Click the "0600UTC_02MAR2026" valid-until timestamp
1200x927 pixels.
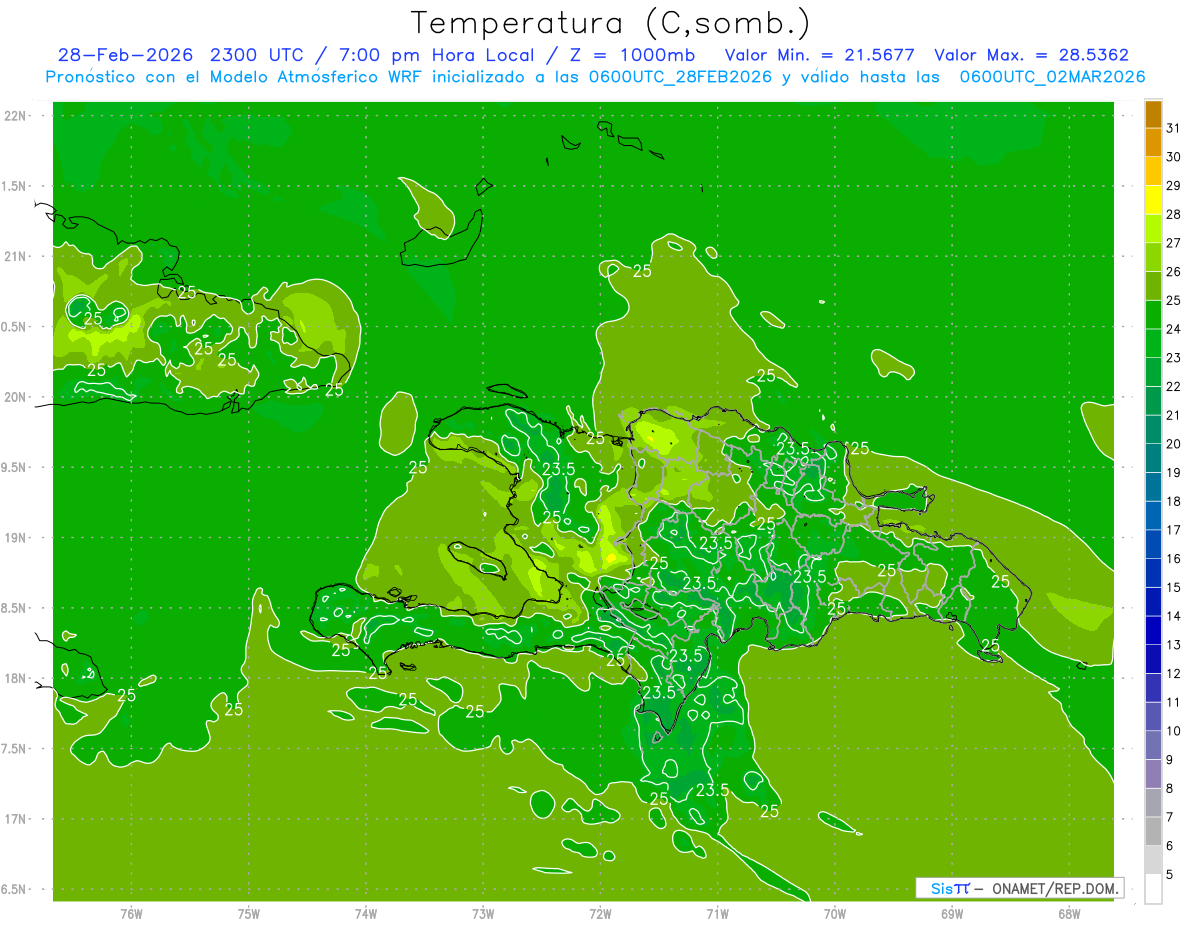point(1052,77)
